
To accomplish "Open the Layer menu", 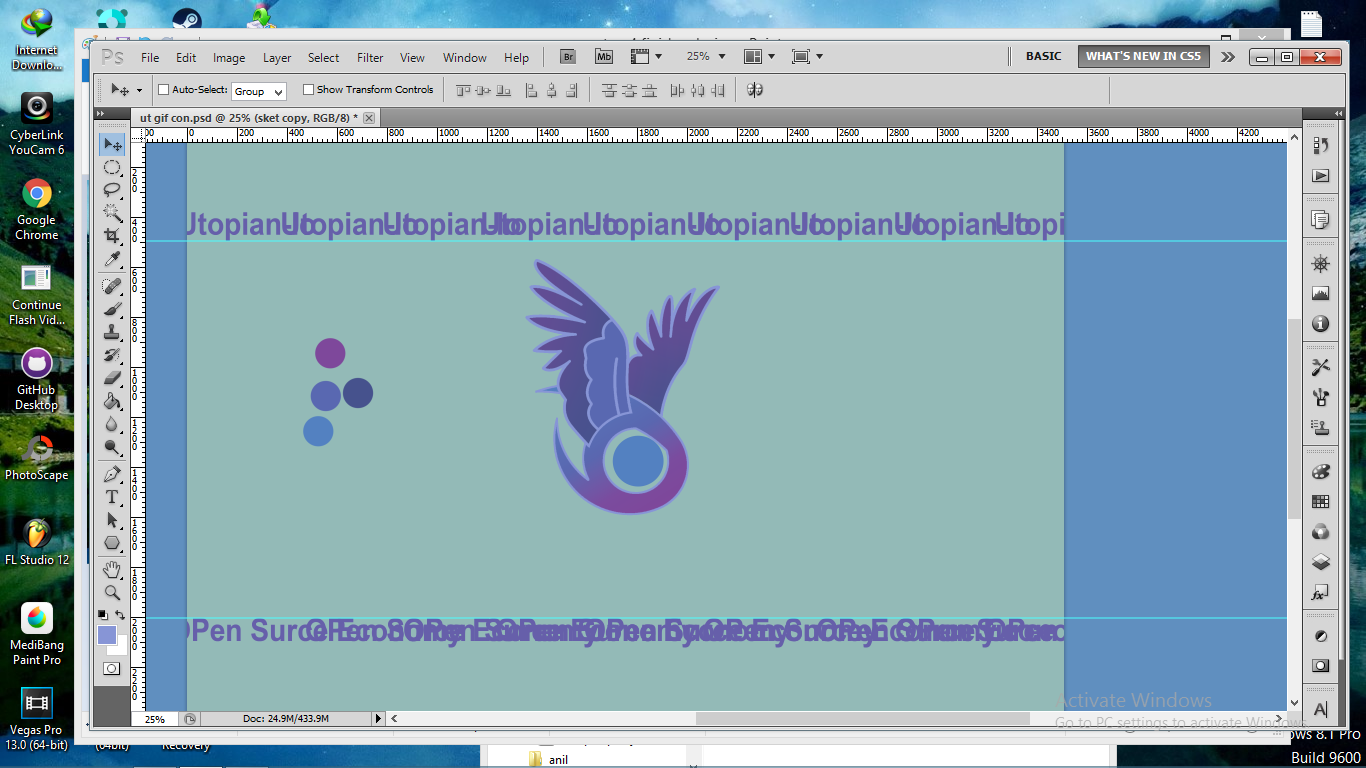I will pyautogui.click(x=277, y=58).
